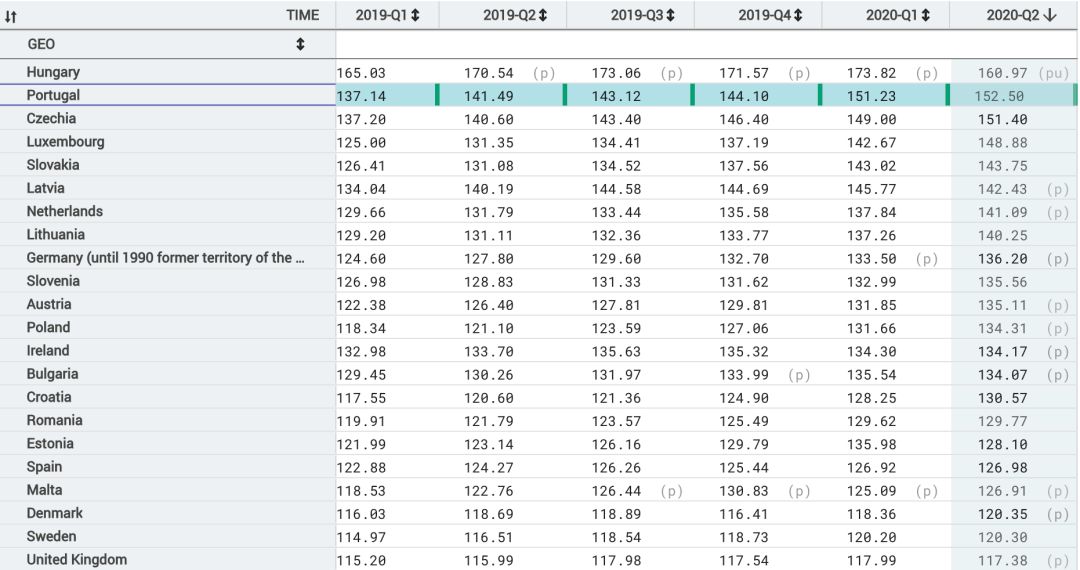Click the (p) flag in Germany's 2020-Q1 cell
Image resolution: width=1080 pixels, height=570 pixels.
click(x=927, y=259)
